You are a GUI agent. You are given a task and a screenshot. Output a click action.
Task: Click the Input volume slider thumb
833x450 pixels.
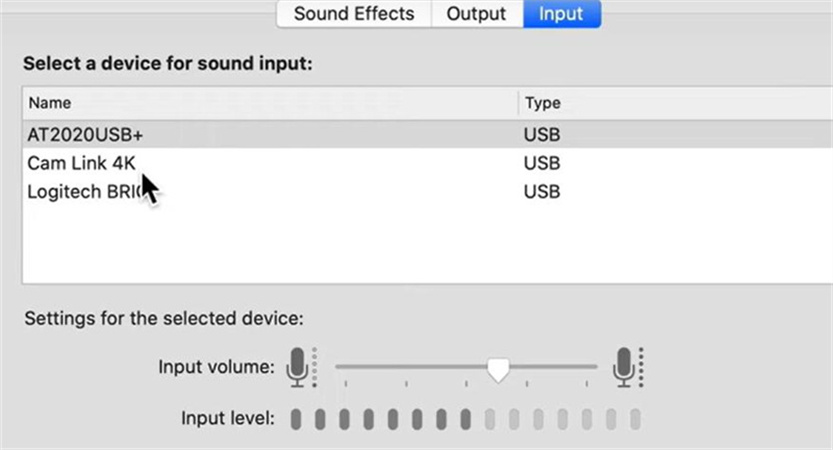[498, 369]
